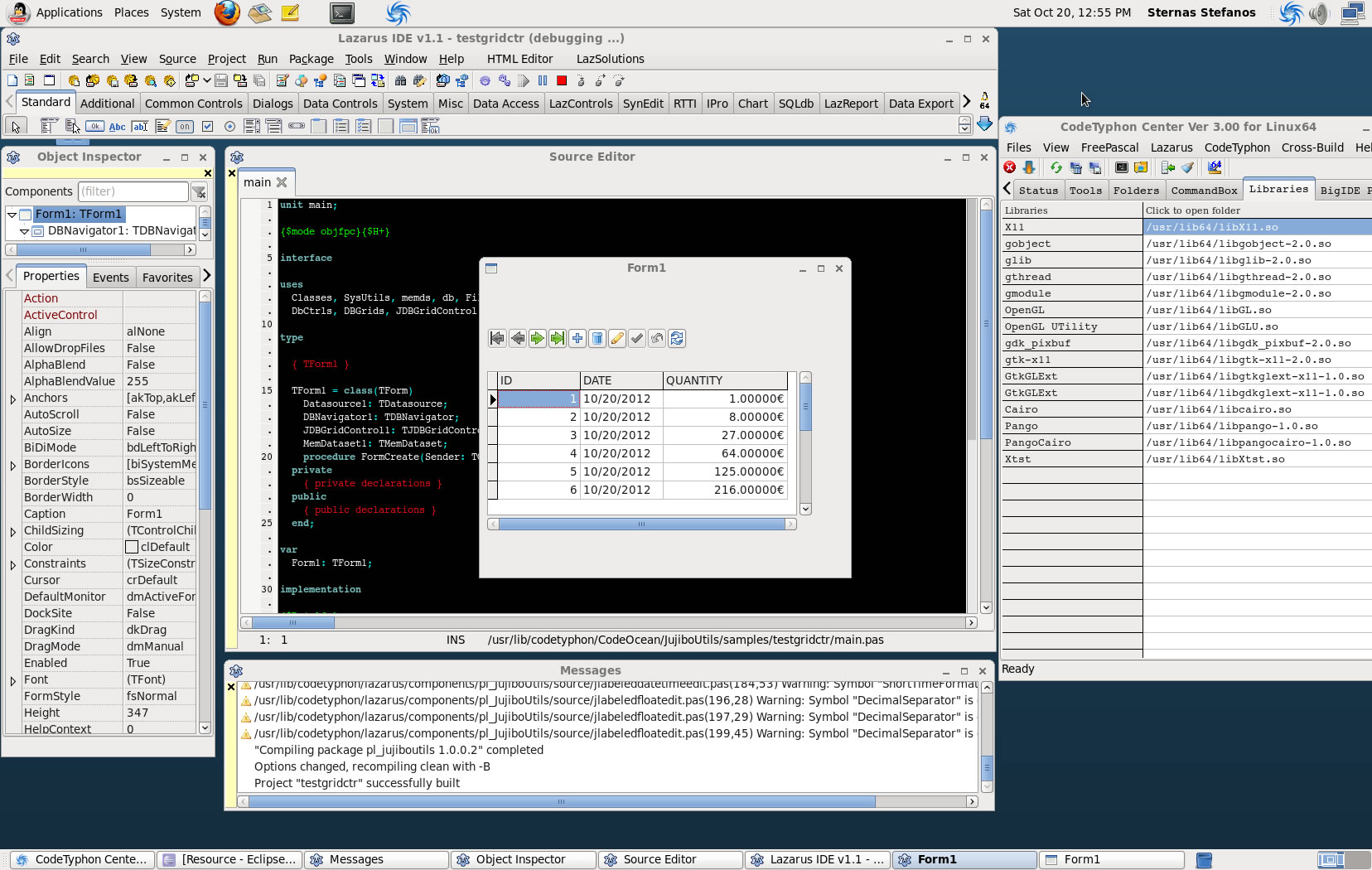Open the Project menu in Lazarus IDE
Image resolution: width=1372 pixels, height=870 pixels.
(x=226, y=59)
